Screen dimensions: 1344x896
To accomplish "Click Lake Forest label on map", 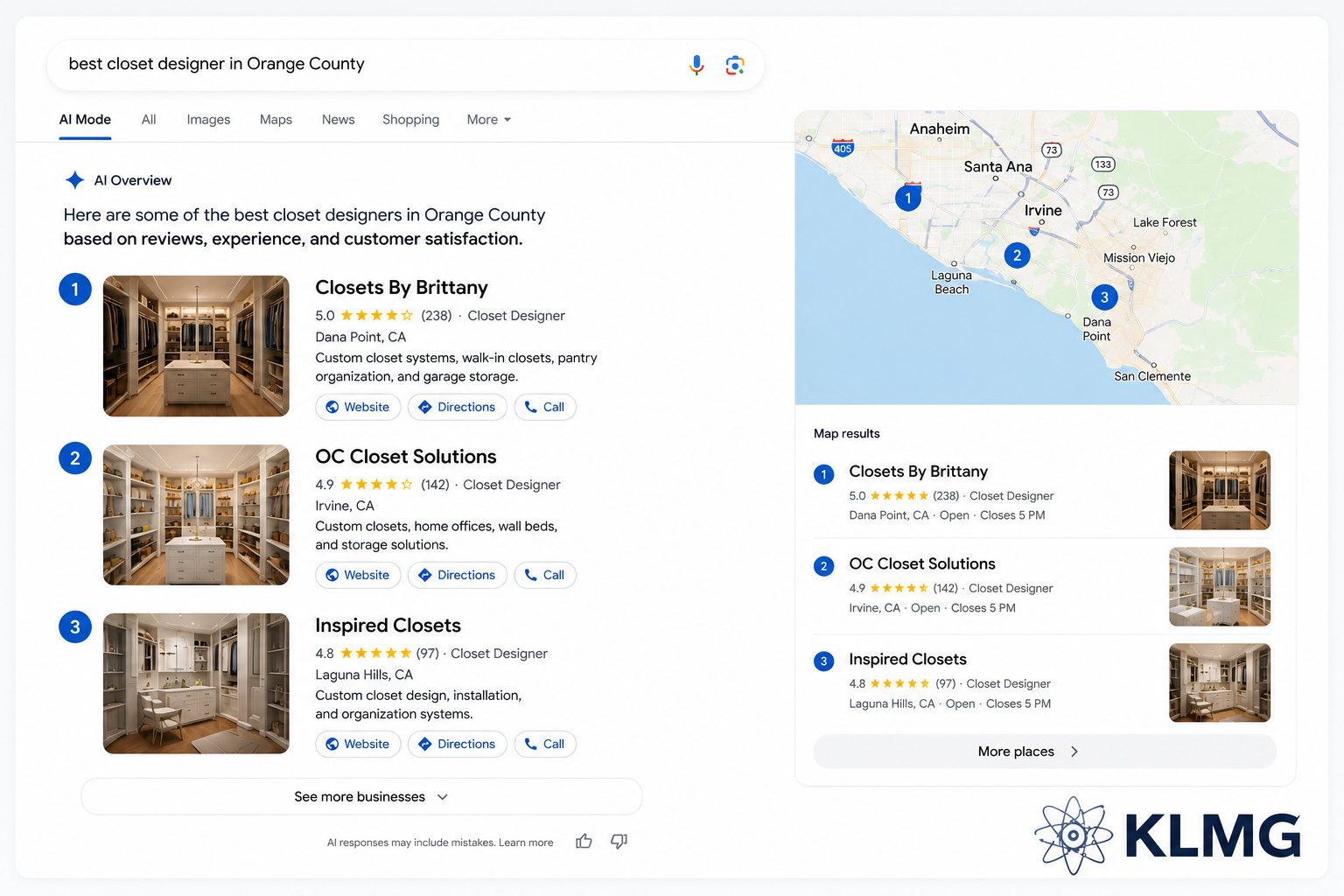I will pos(1165,223).
